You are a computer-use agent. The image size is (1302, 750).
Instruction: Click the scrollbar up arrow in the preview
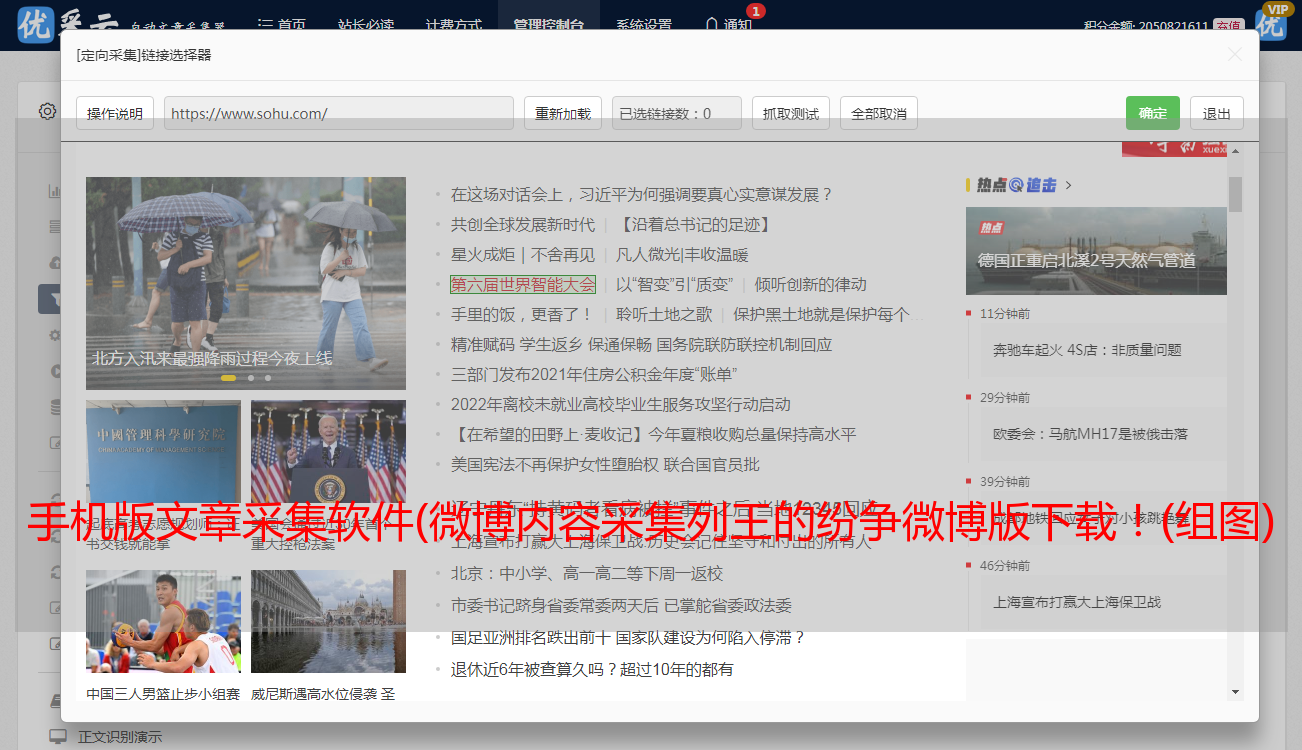pyautogui.click(x=1236, y=151)
